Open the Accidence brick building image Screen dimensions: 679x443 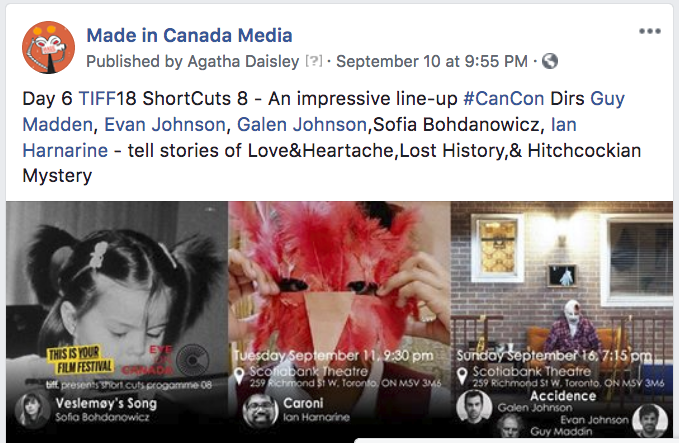click(x=564, y=280)
